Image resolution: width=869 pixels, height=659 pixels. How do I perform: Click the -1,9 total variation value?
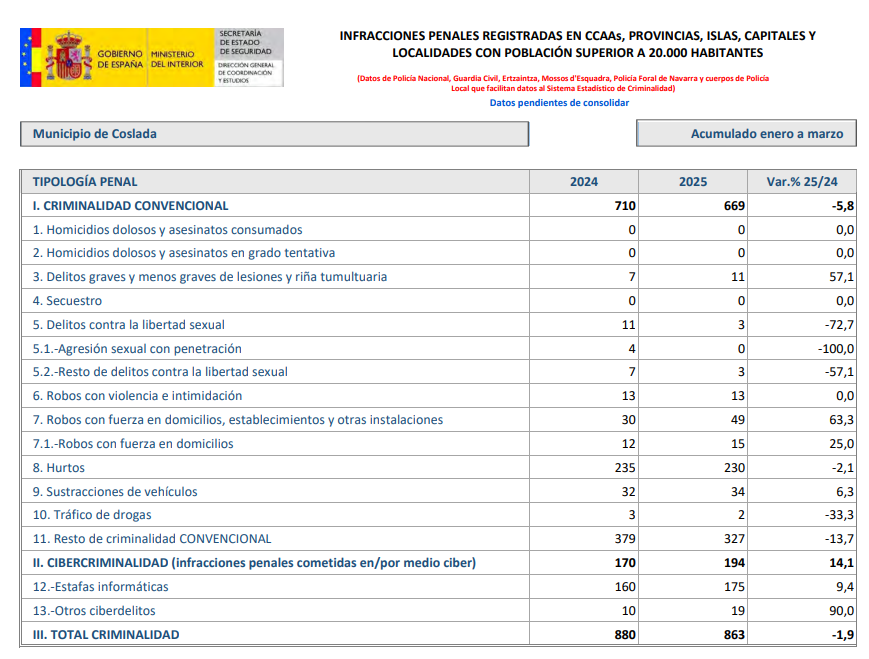coord(843,635)
